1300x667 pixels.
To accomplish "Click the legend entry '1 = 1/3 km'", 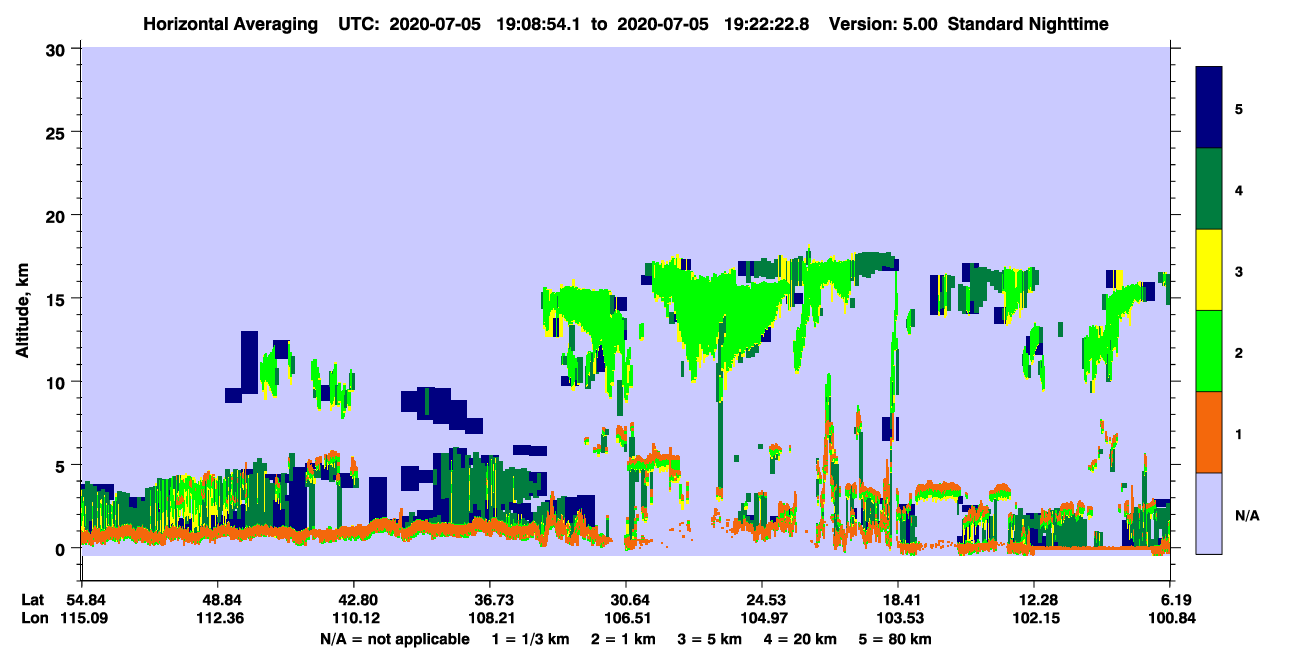I will pyautogui.click(x=533, y=638).
